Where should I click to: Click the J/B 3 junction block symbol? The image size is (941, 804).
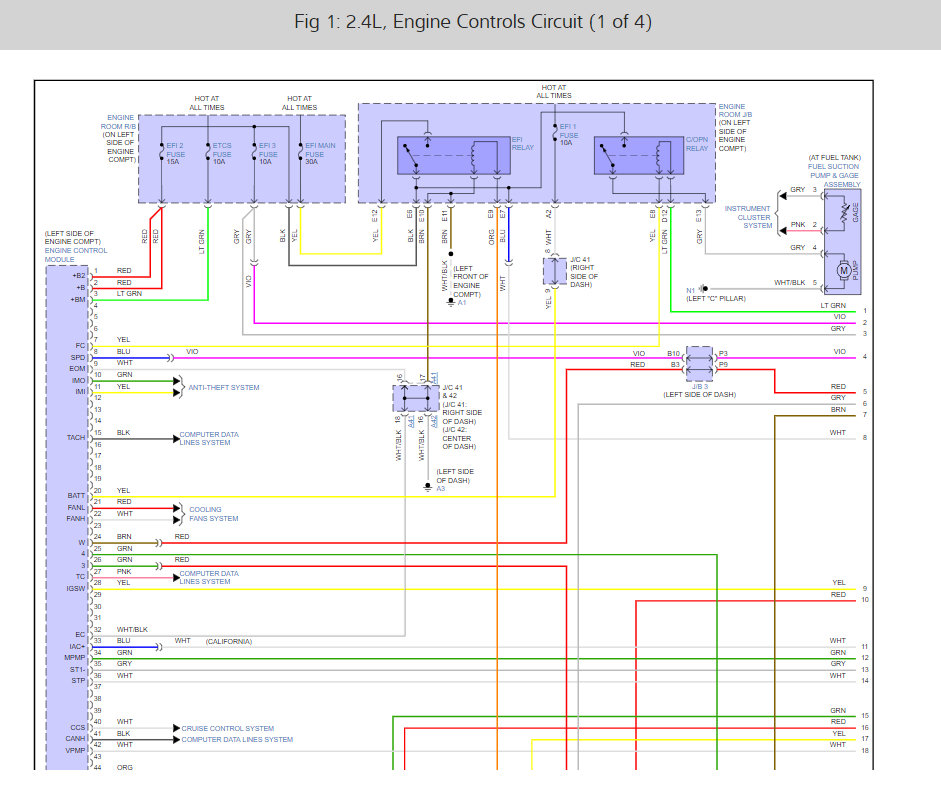pos(700,364)
